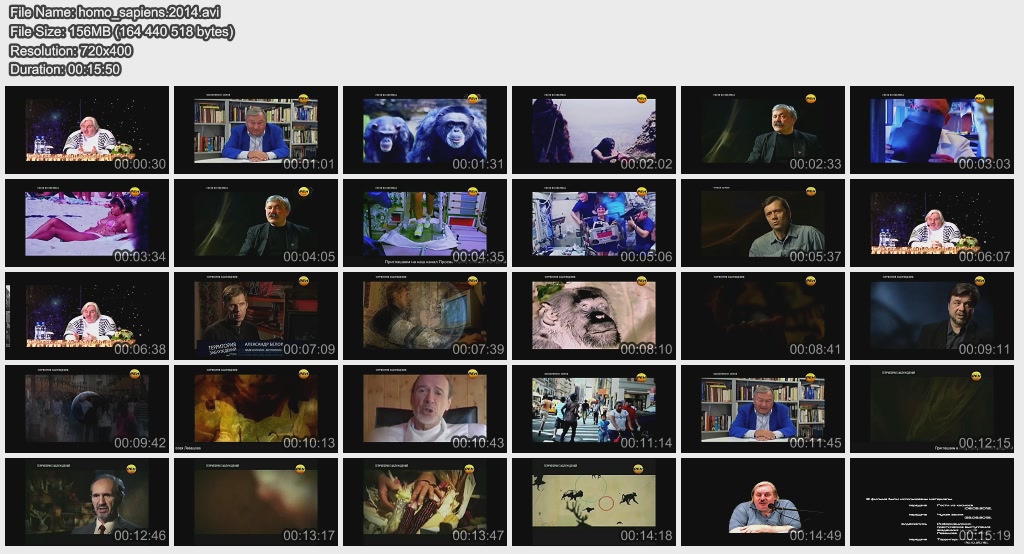Open the close-up man frame at 00:10:43

point(425,409)
